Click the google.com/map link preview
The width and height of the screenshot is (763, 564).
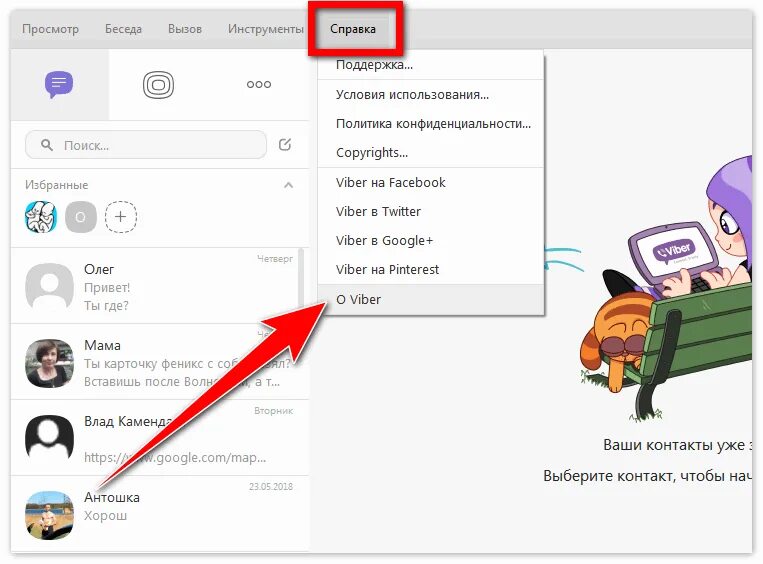click(x=175, y=458)
